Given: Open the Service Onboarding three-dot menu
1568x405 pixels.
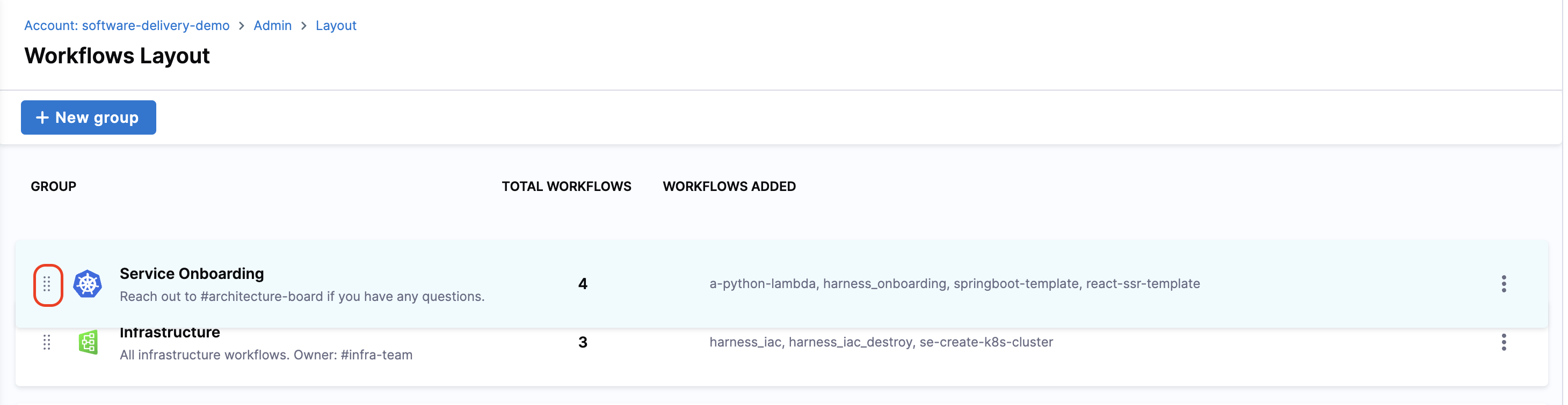Looking at the screenshot, I should (1503, 284).
